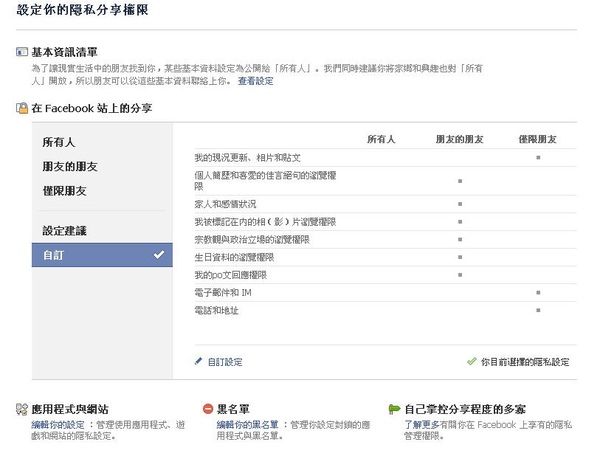
Task: Click the green icon by 自己掌控分享程度的多寡
Action: 395,409
